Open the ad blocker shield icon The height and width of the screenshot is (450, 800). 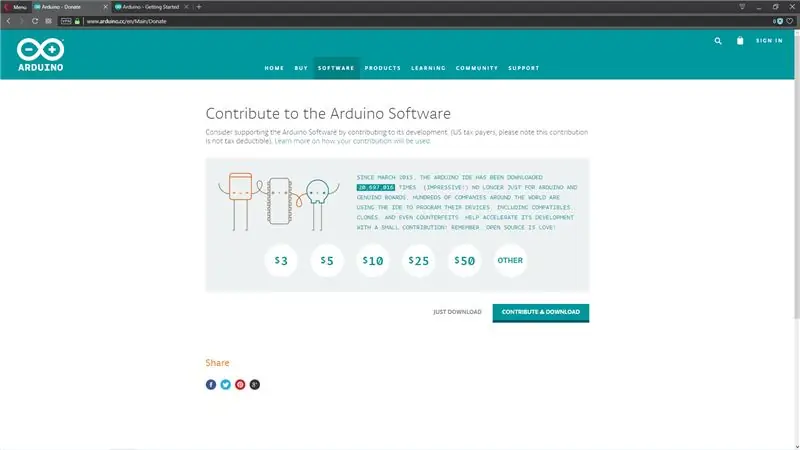pyautogui.click(x=779, y=21)
